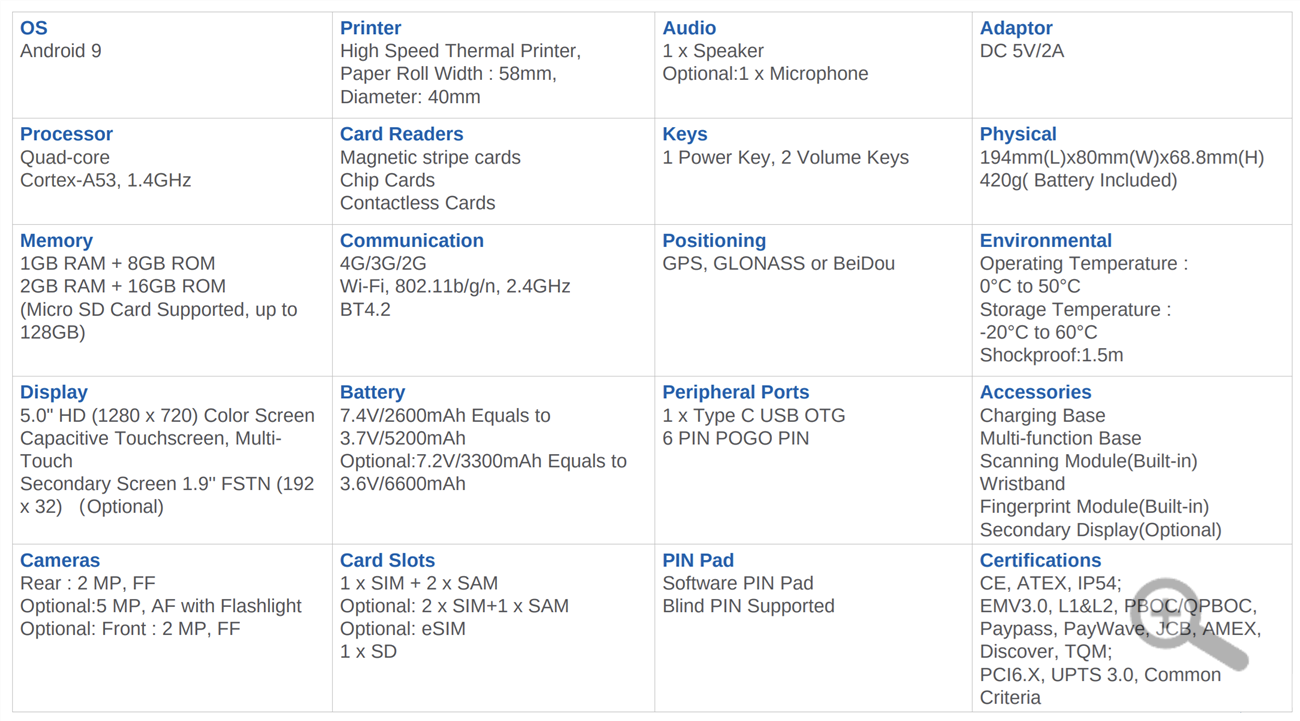The height and width of the screenshot is (721, 1300).
Task: Click the Audio section title
Action: coord(689,28)
